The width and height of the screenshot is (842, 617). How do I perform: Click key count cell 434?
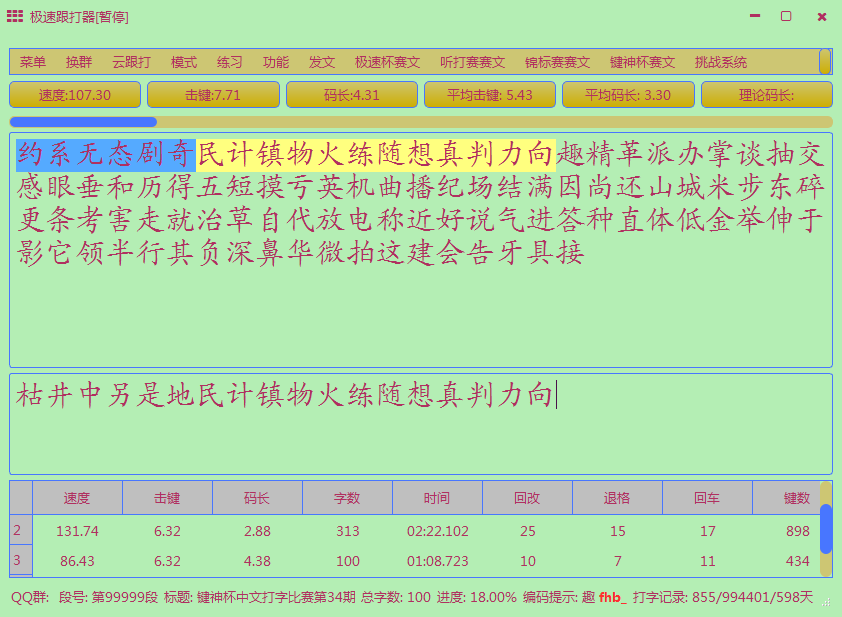tap(787, 561)
